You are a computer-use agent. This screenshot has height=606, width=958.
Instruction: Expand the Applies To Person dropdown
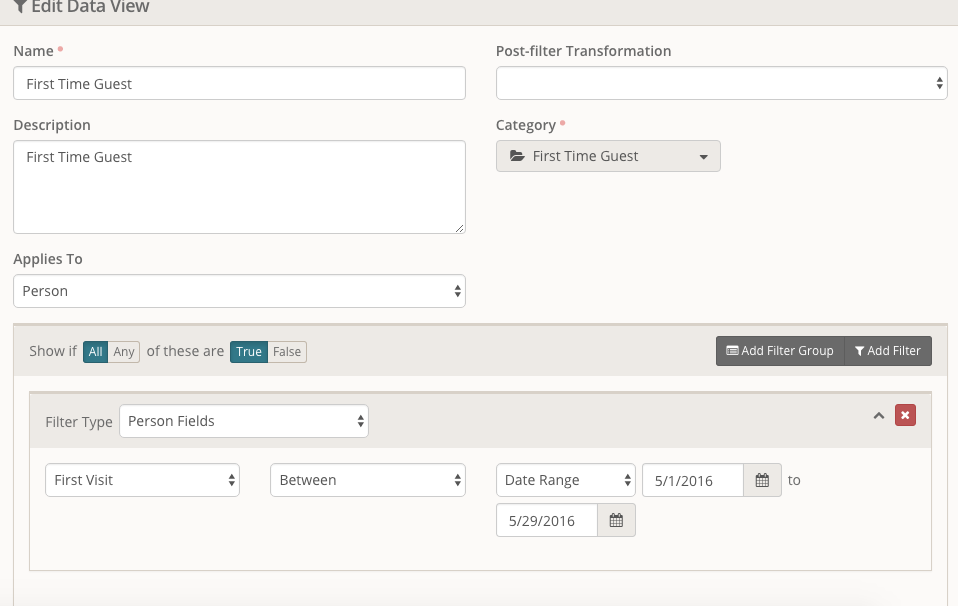click(239, 291)
